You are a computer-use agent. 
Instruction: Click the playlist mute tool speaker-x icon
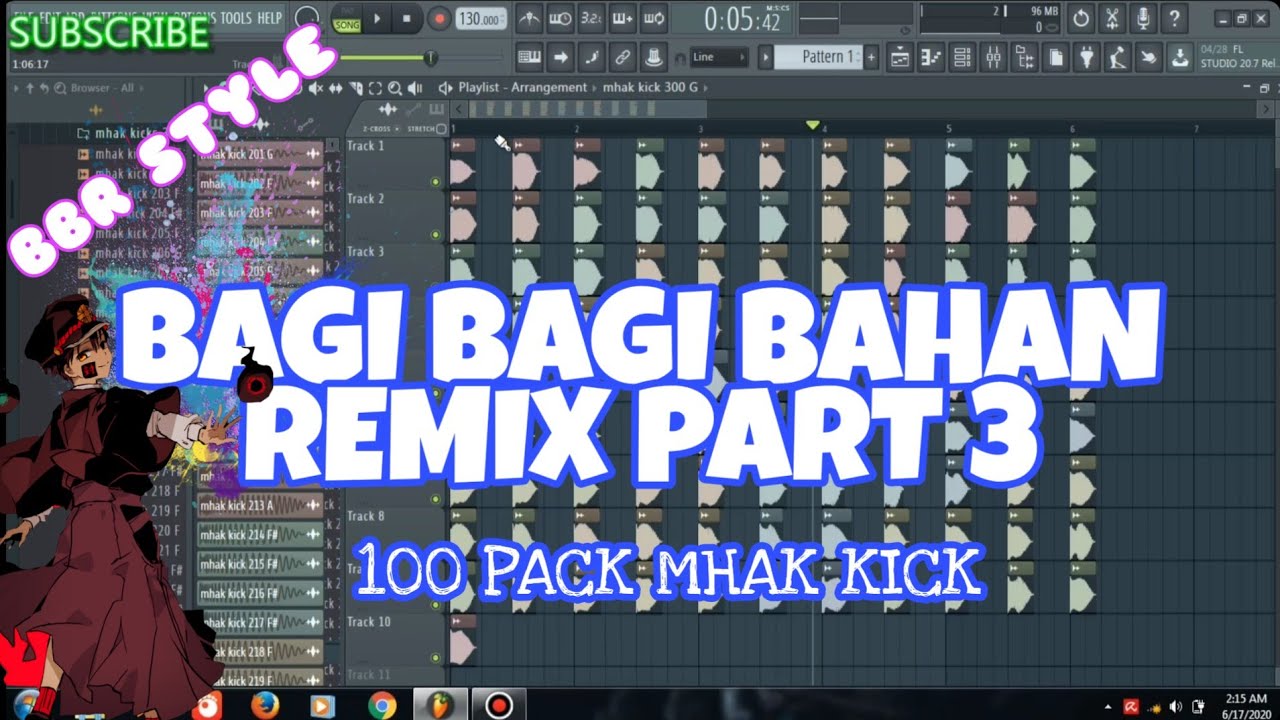(x=318, y=88)
